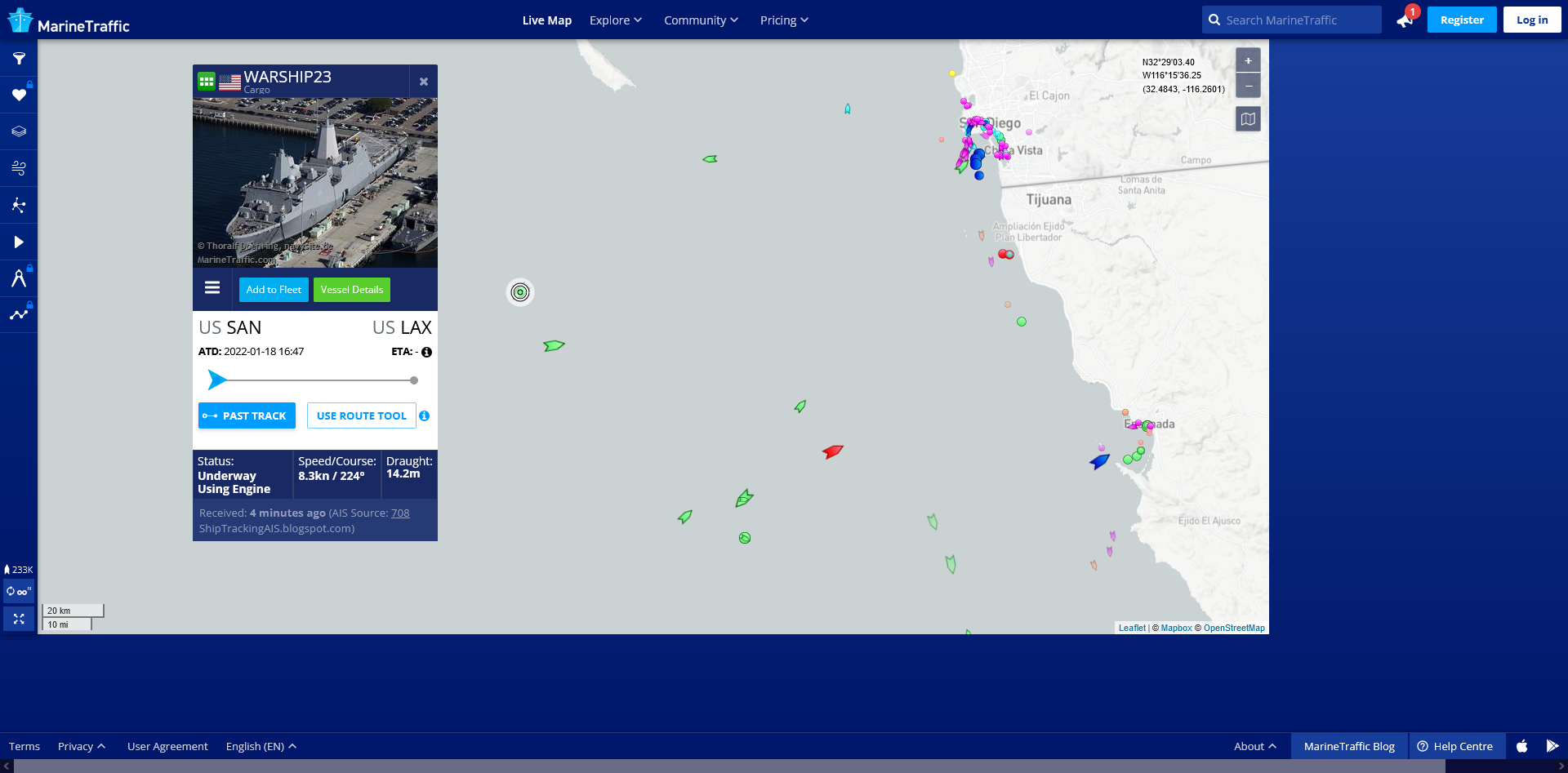Toggle full screen map icon
The image size is (1568, 773).
click(19, 619)
